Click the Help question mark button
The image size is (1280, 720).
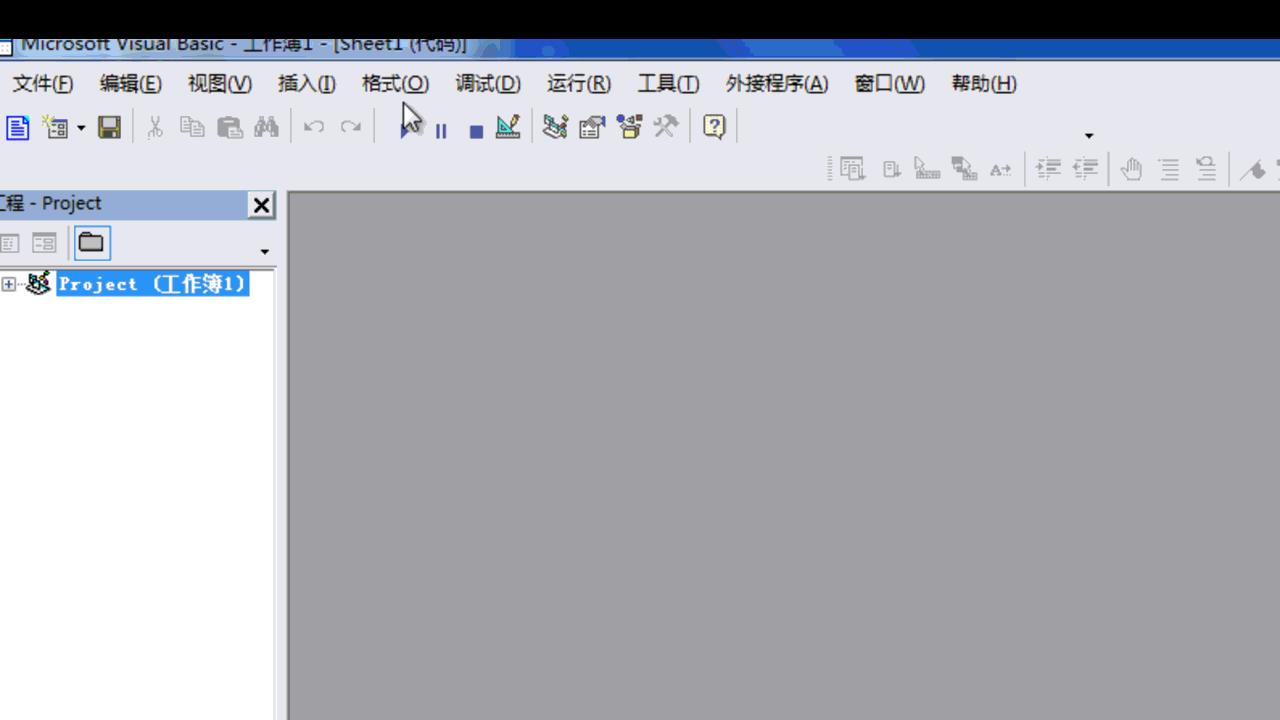(x=713, y=127)
